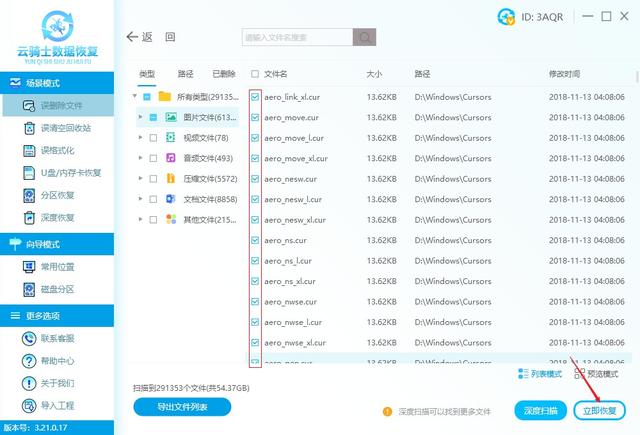Select 常用位置 common locations icon
This screenshot has height=435, width=640.
click(29, 267)
